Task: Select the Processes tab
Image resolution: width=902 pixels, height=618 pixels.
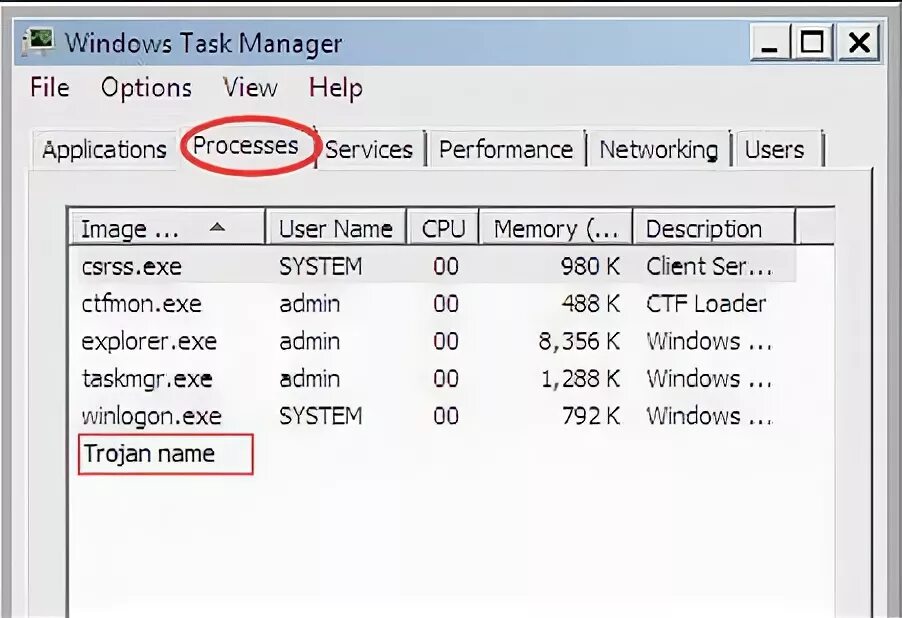Action: pos(246,146)
